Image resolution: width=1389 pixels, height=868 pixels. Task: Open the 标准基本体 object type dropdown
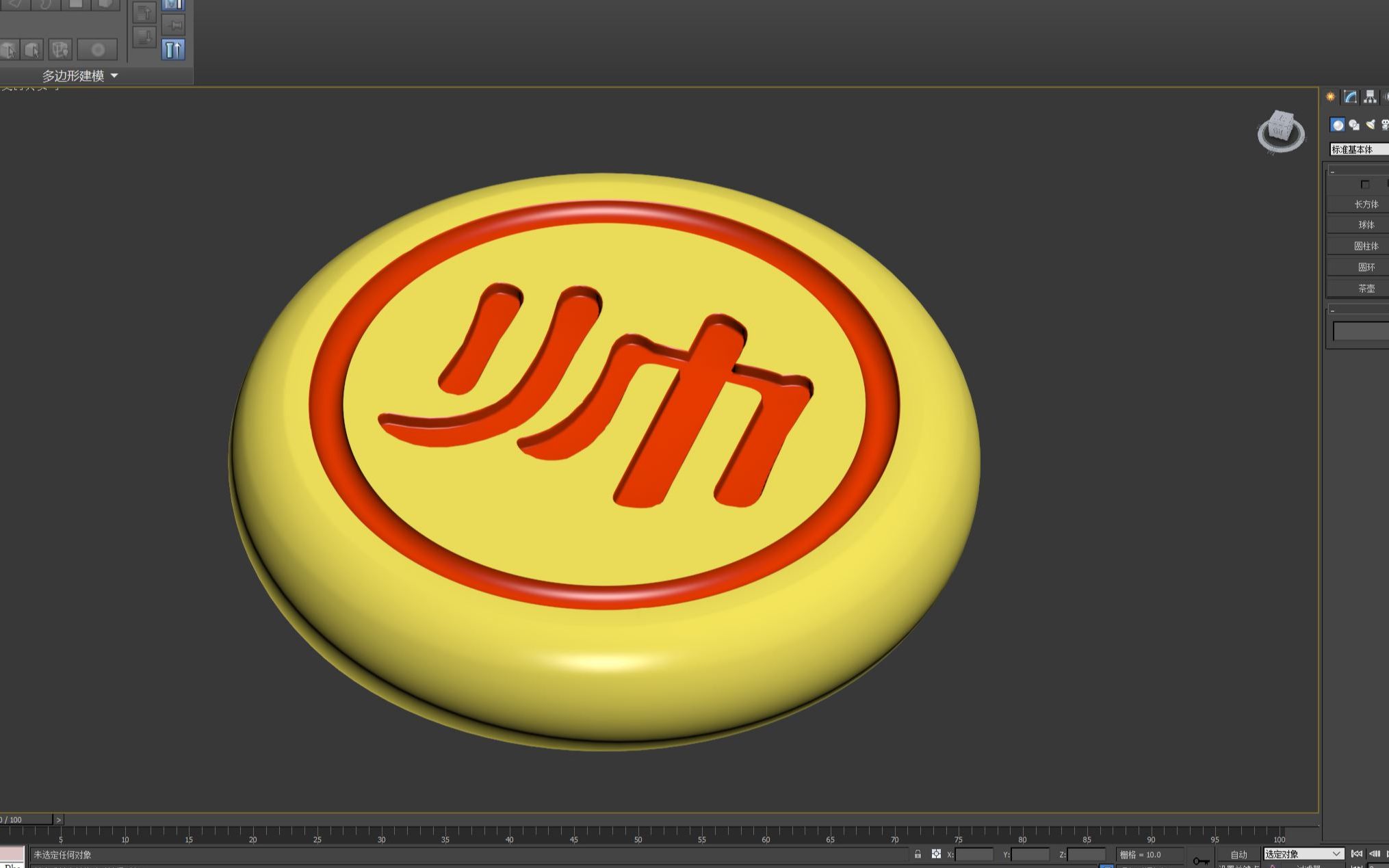pyautogui.click(x=1358, y=149)
